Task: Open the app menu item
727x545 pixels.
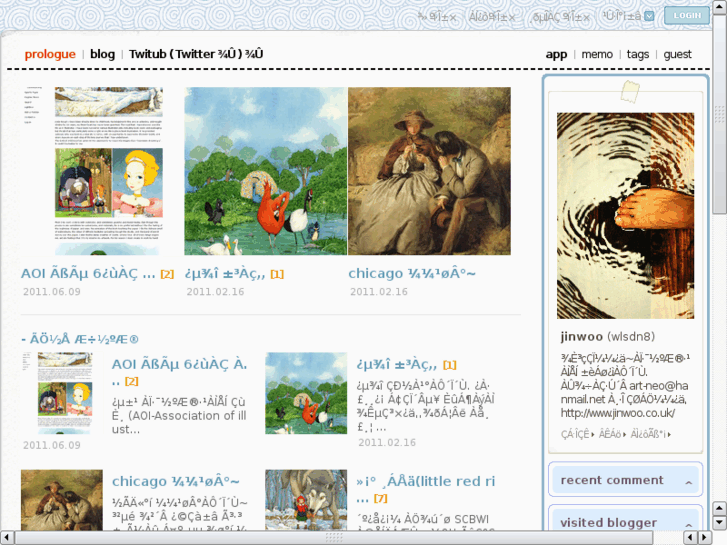Action: click(556, 54)
